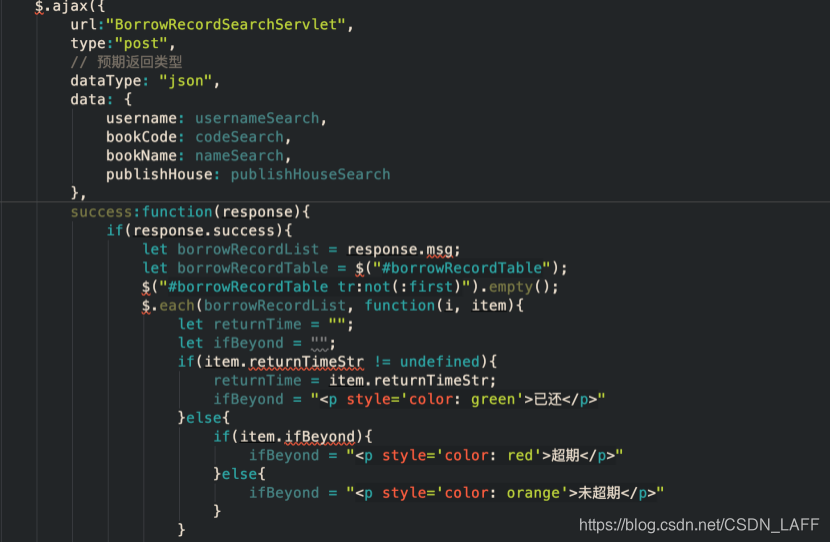Click the "#borrowRecordTable" selector in let statement
The width and height of the screenshot is (830, 544).
click(x=462, y=268)
